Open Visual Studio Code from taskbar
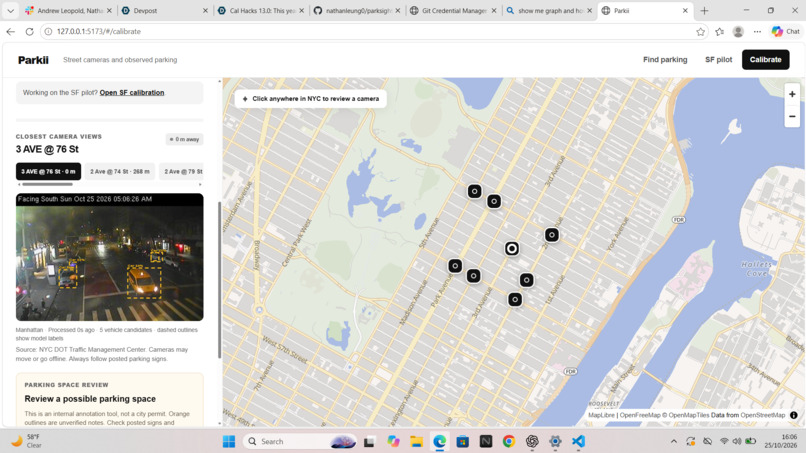806x453 pixels. [578, 441]
